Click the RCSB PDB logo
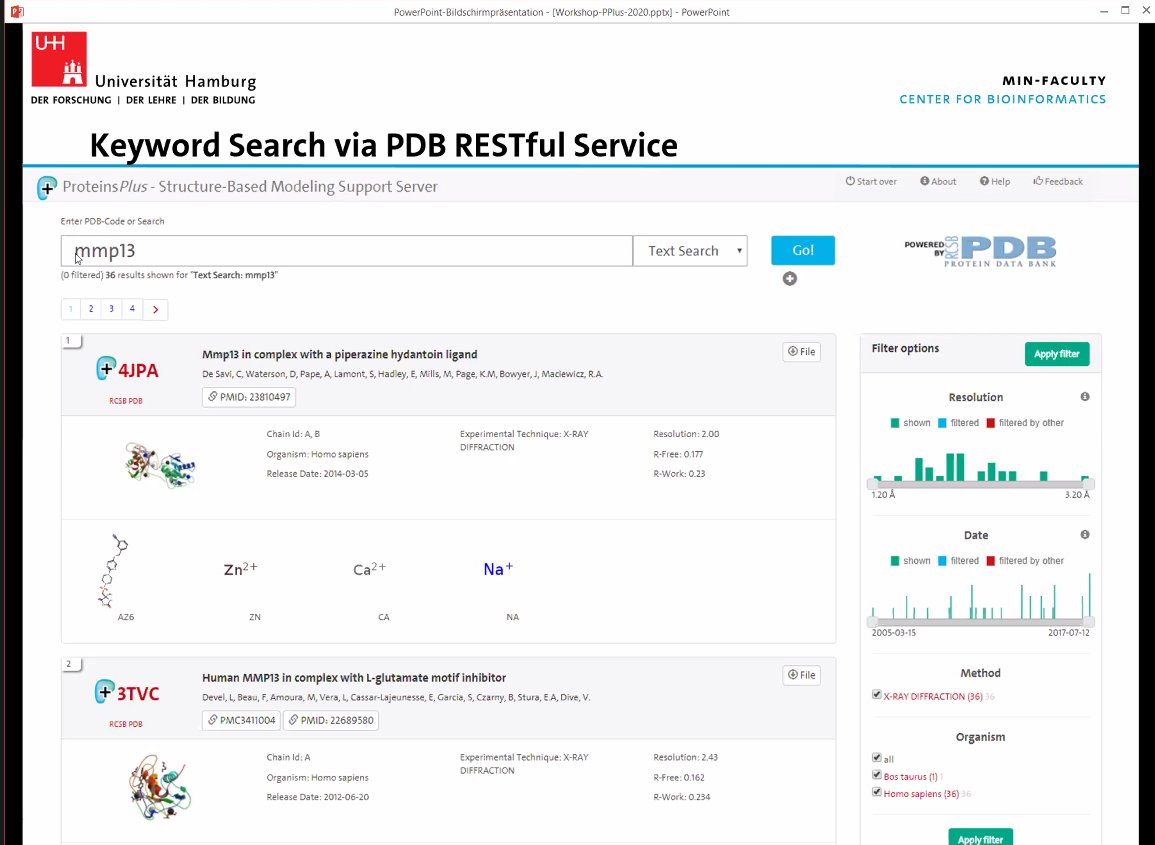 pyautogui.click(x=980, y=251)
